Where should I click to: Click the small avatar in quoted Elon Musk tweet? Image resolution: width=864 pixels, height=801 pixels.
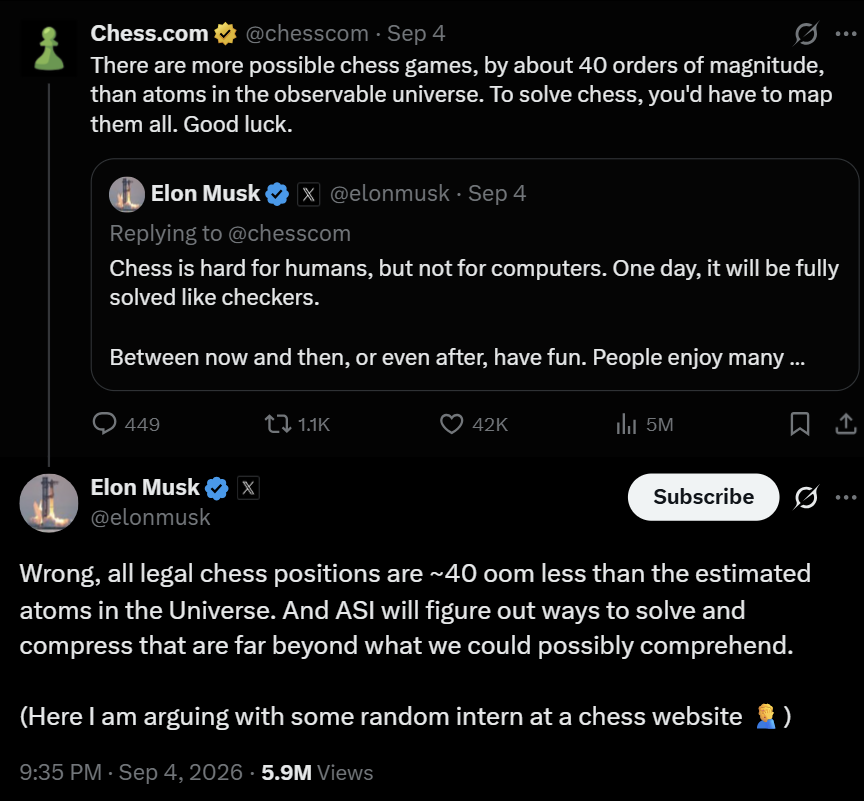[127, 194]
